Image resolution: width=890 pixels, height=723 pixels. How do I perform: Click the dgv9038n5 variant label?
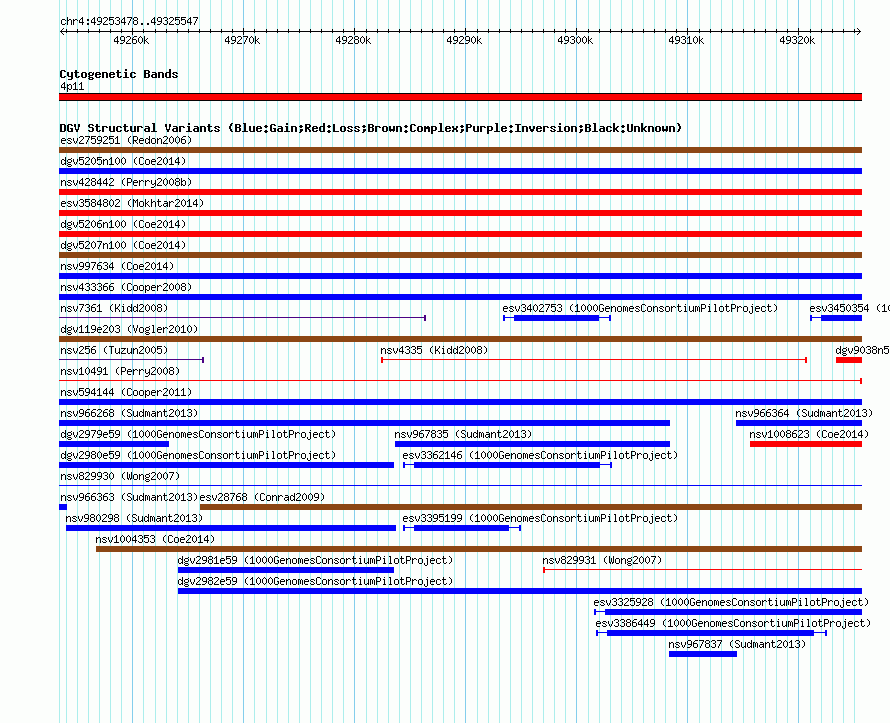[x=862, y=350]
